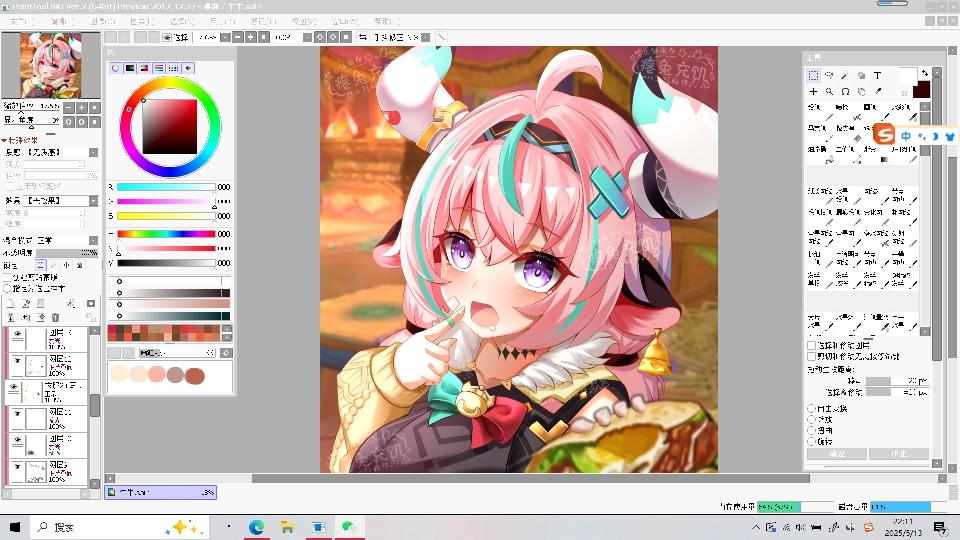
Task: Toggle the clipping group checkbox above layer buttons
Action: click(x=8, y=277)
